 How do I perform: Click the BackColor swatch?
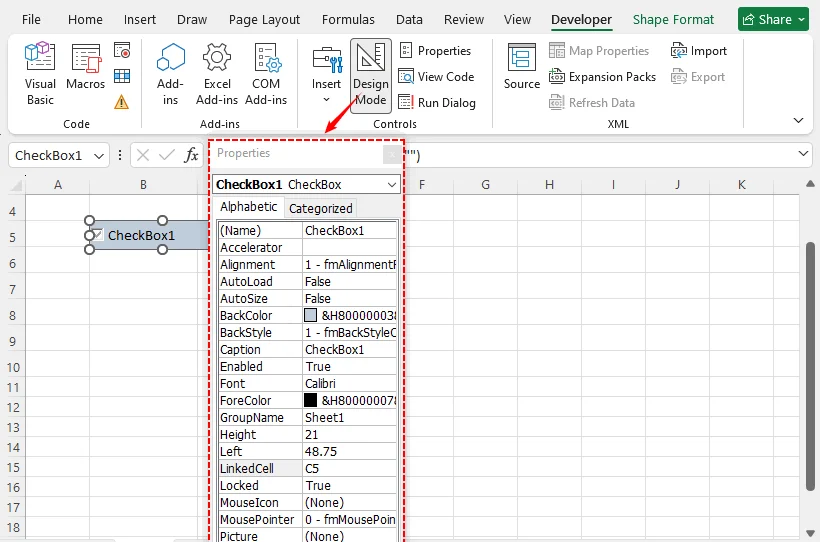(311, 315)
